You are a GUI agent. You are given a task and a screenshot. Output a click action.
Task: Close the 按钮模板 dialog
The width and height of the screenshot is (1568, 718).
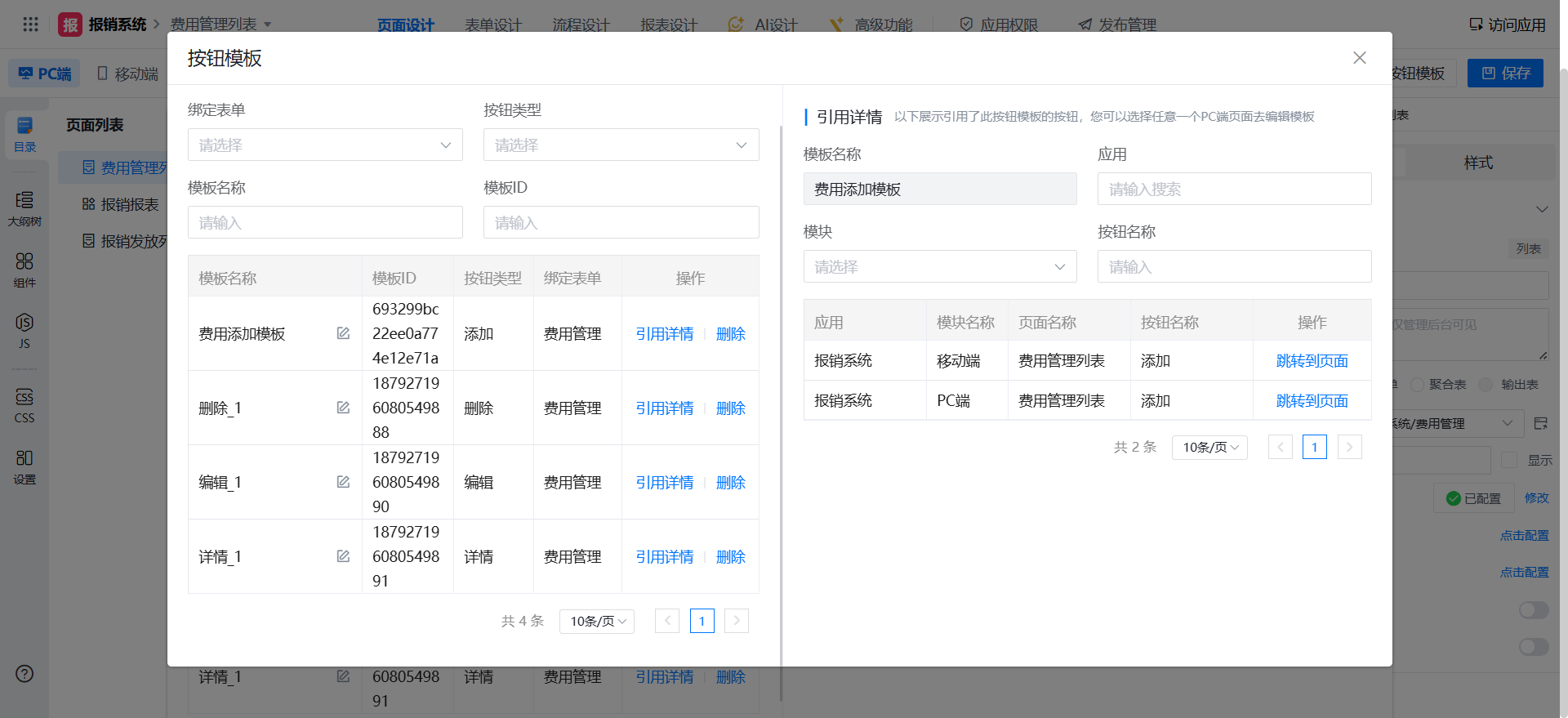click(1359, 58)
